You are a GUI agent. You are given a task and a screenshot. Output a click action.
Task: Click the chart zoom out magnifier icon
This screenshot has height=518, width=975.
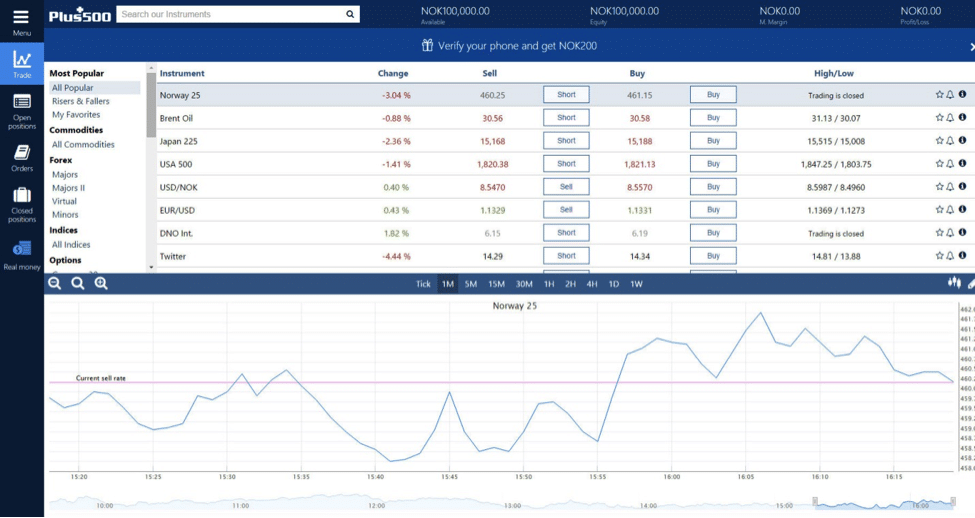pyautogui.click(x=55, y=284)
